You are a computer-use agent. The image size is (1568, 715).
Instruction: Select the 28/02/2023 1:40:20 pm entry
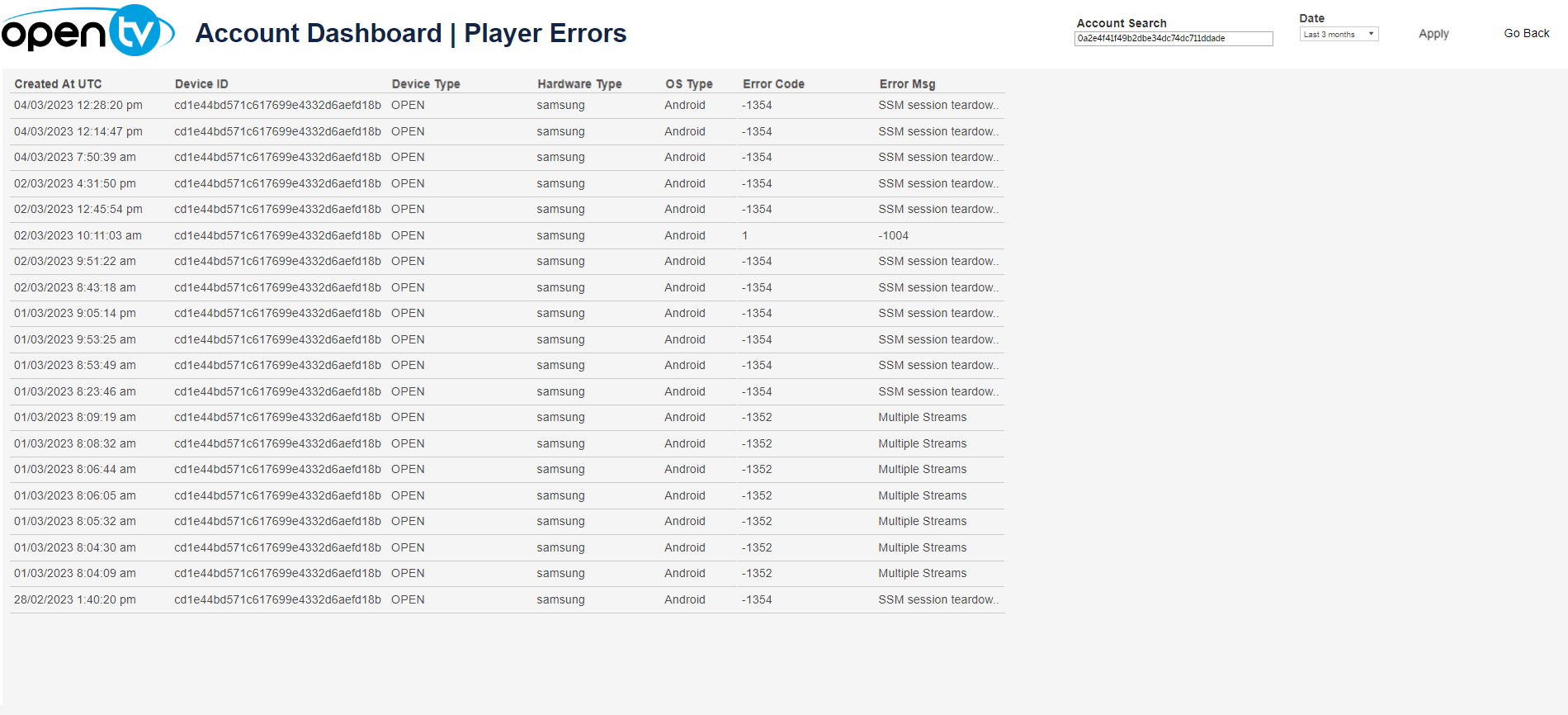pos(75,600)
